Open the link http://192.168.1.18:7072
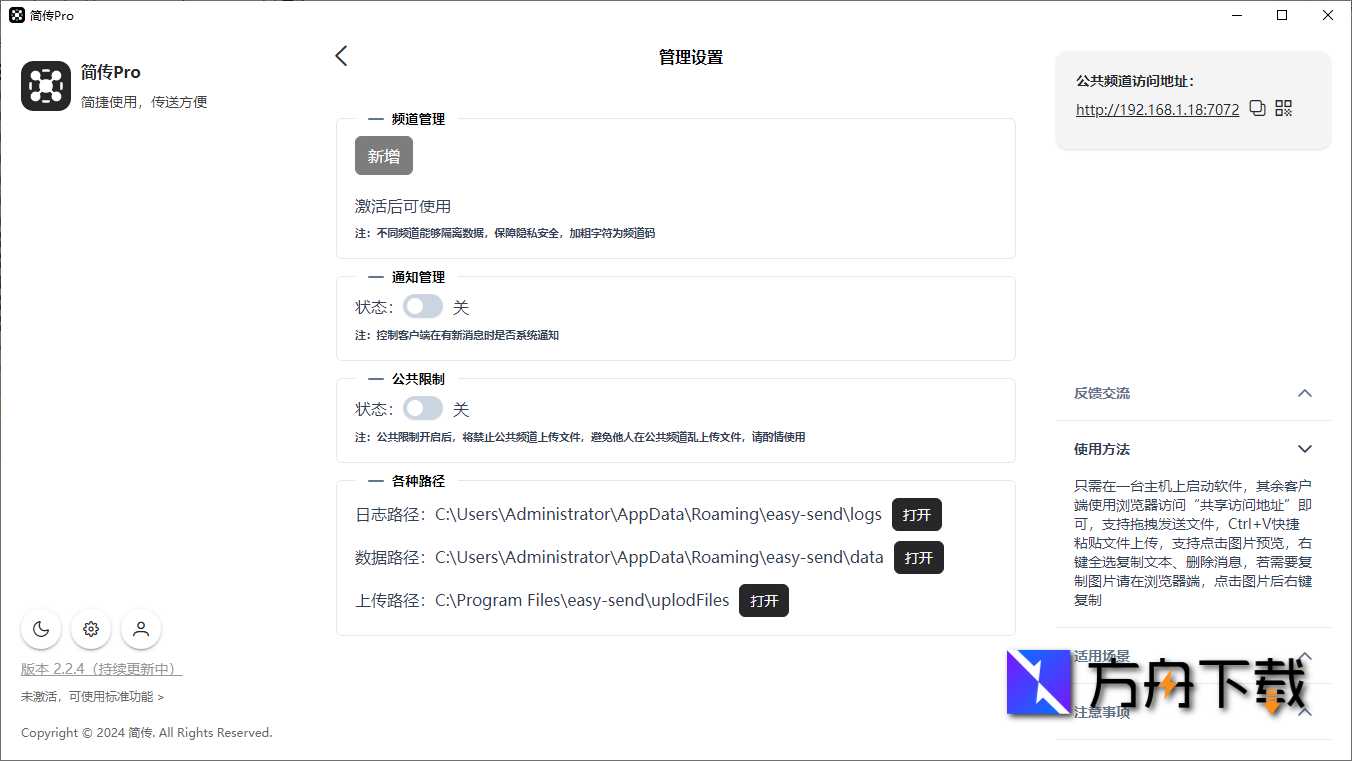Image resolution: width=1352 pixels, height=761 pixels. [1156, 109]
